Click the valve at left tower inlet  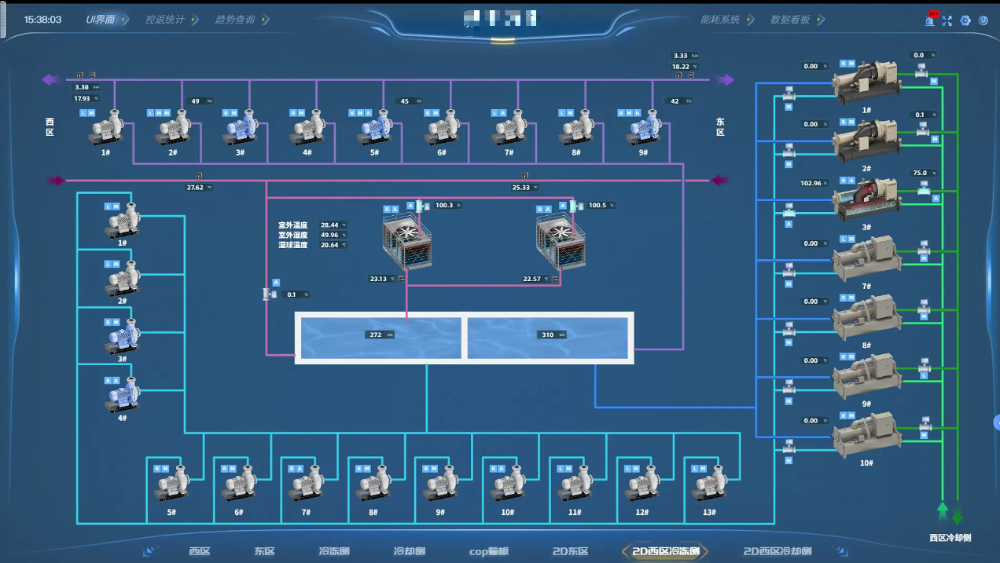pos(420,206)
